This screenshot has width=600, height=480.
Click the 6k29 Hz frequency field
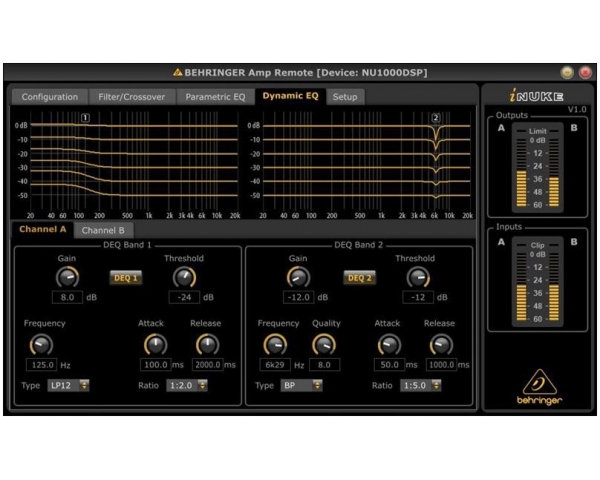coord(275,365)
